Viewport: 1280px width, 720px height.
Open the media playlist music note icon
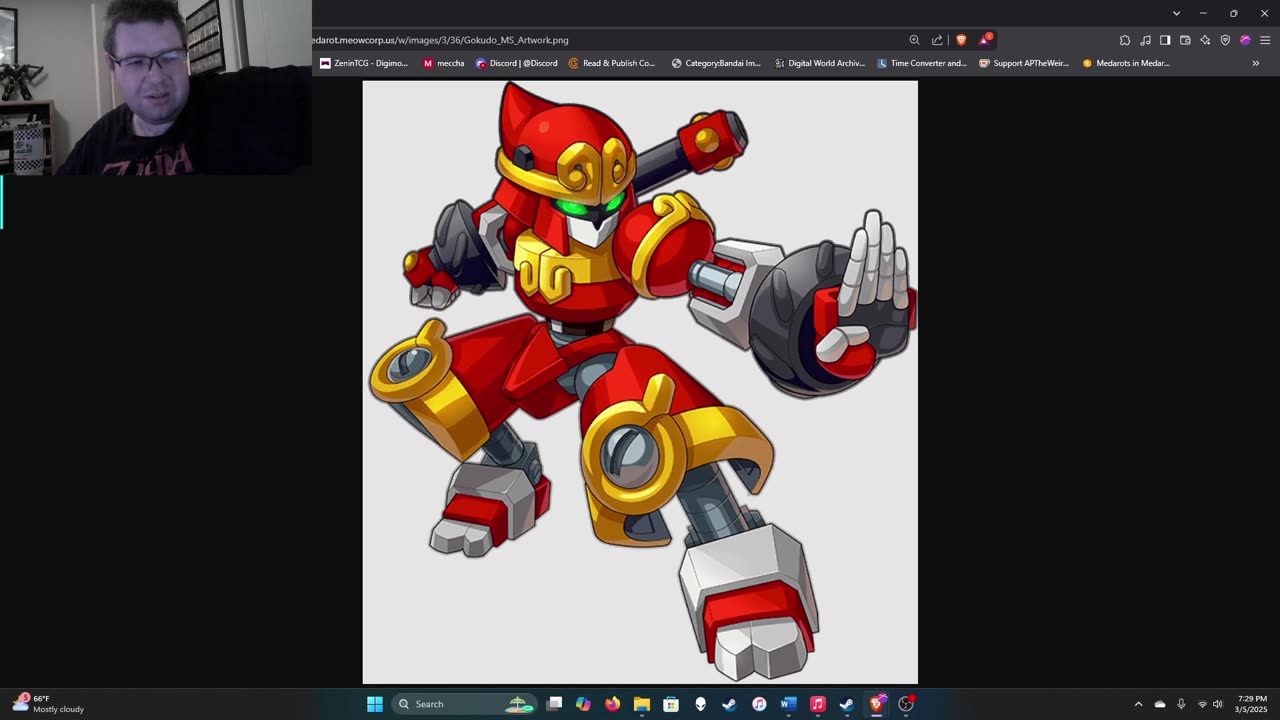tap(1145, 40)
